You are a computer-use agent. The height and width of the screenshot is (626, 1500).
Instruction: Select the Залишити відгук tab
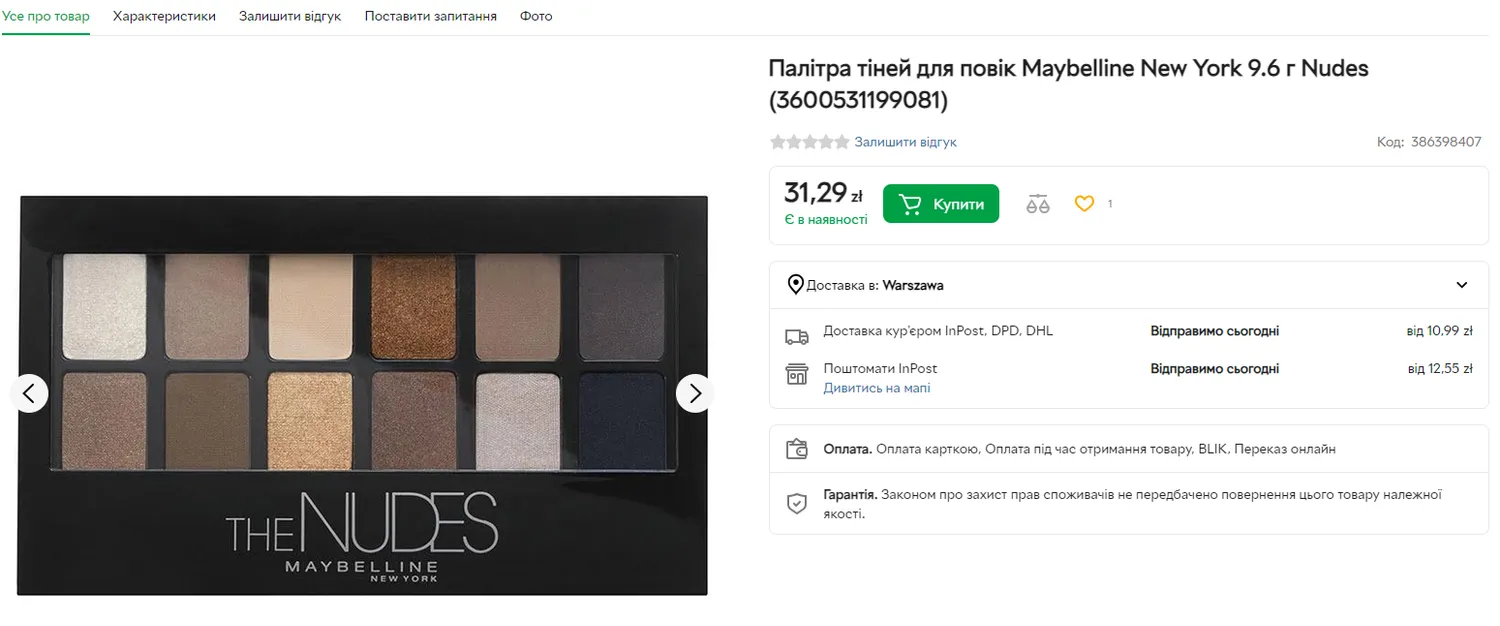pyautogui.click(x=290, y=16)
